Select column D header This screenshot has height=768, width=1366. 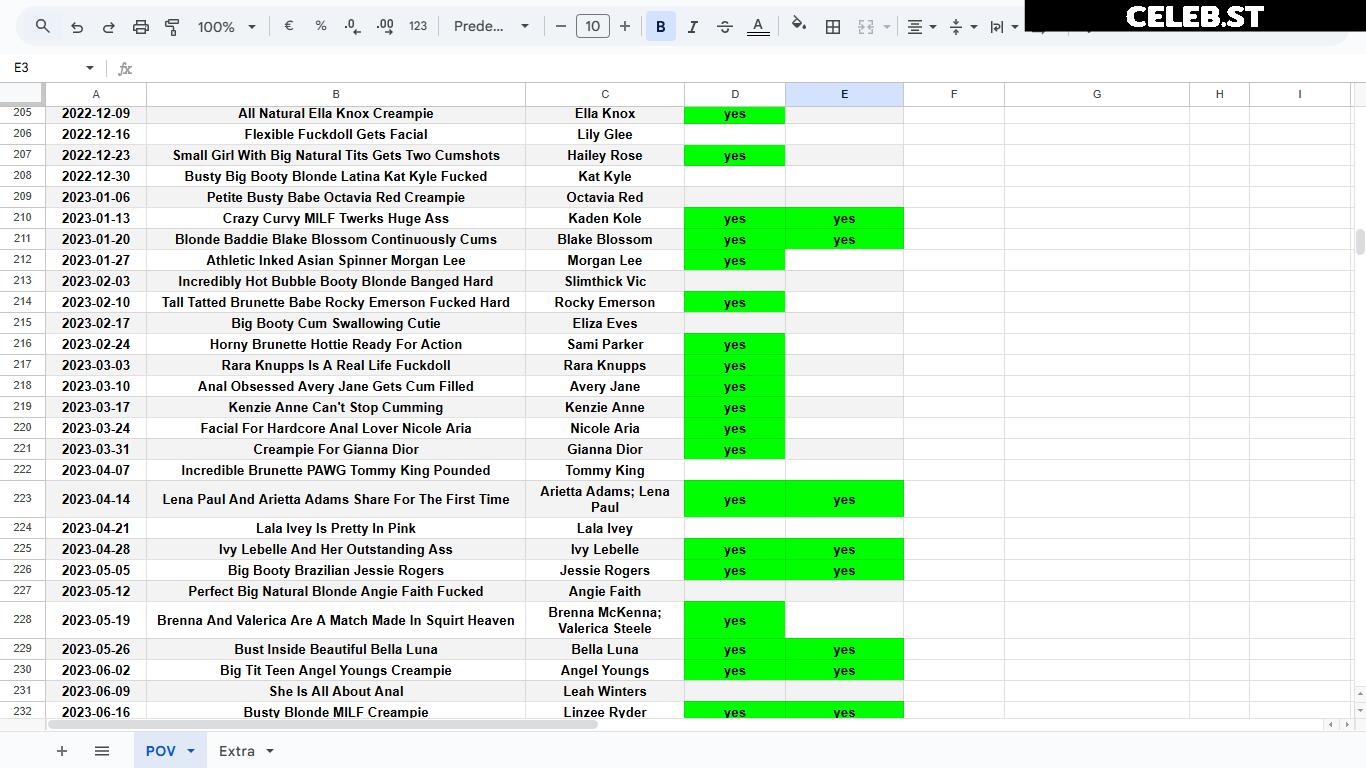point(735,94)
